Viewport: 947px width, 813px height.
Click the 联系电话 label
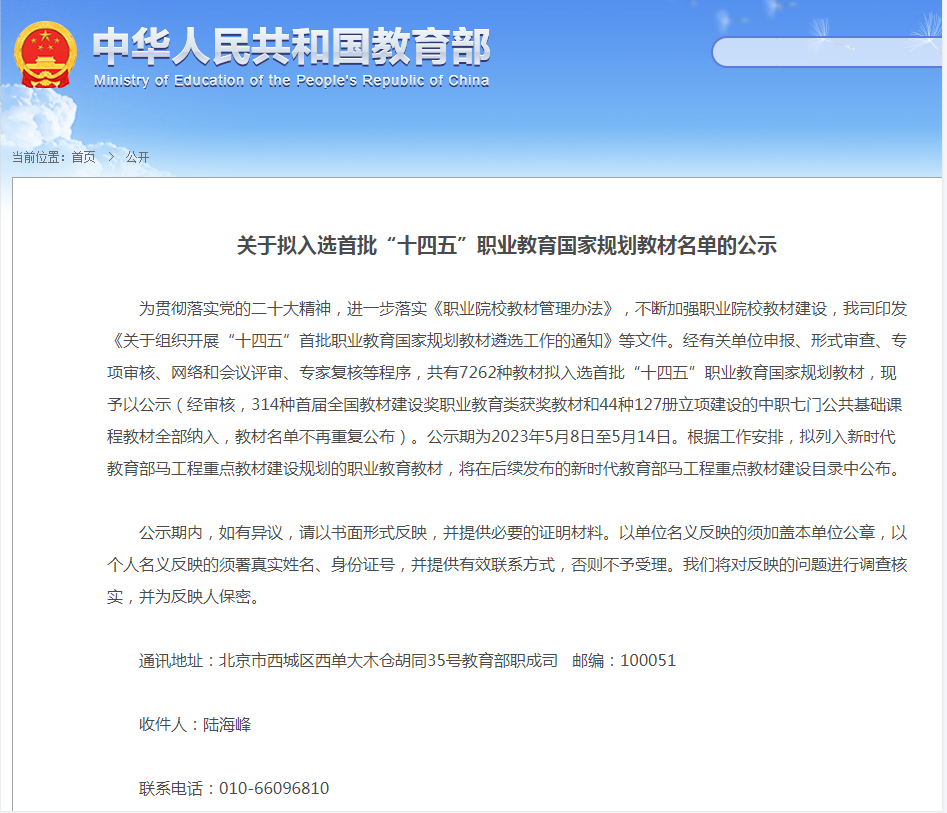pos(171,789)
